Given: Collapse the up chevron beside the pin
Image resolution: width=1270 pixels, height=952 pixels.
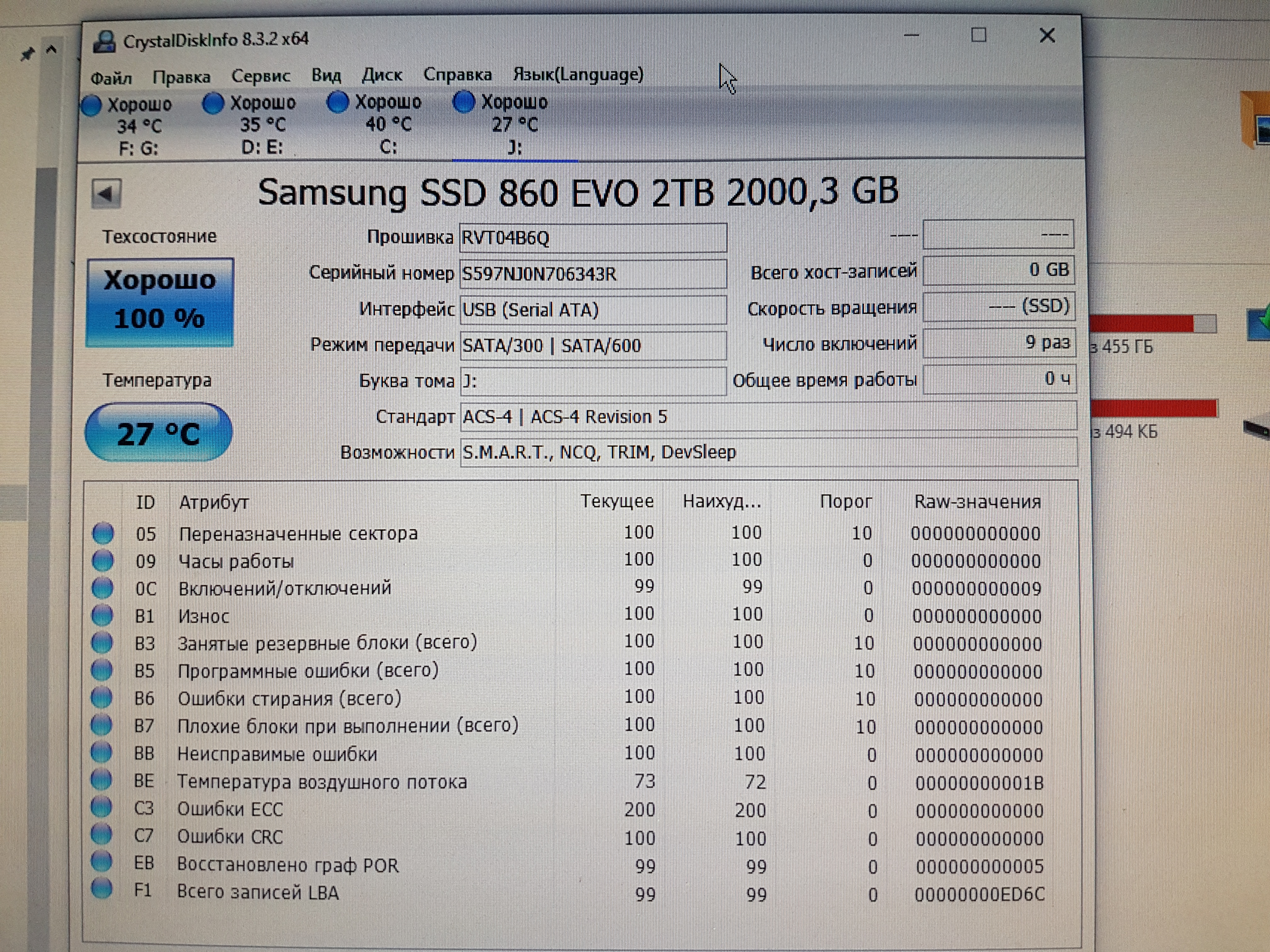Looking at the screenshot, I should pyautogui.click(x=51, y=50).
